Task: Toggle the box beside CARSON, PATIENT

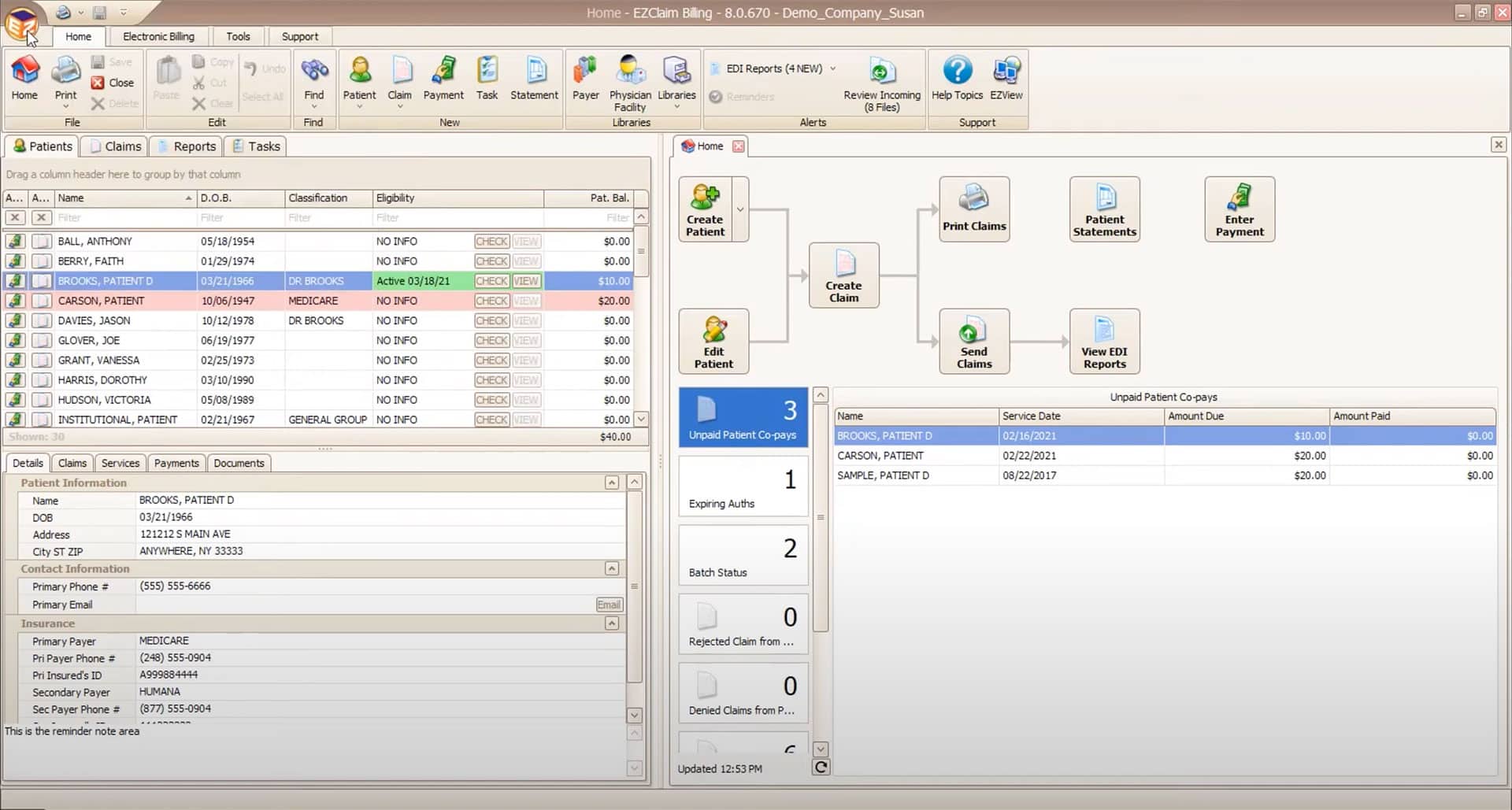Action: (42, 301)
